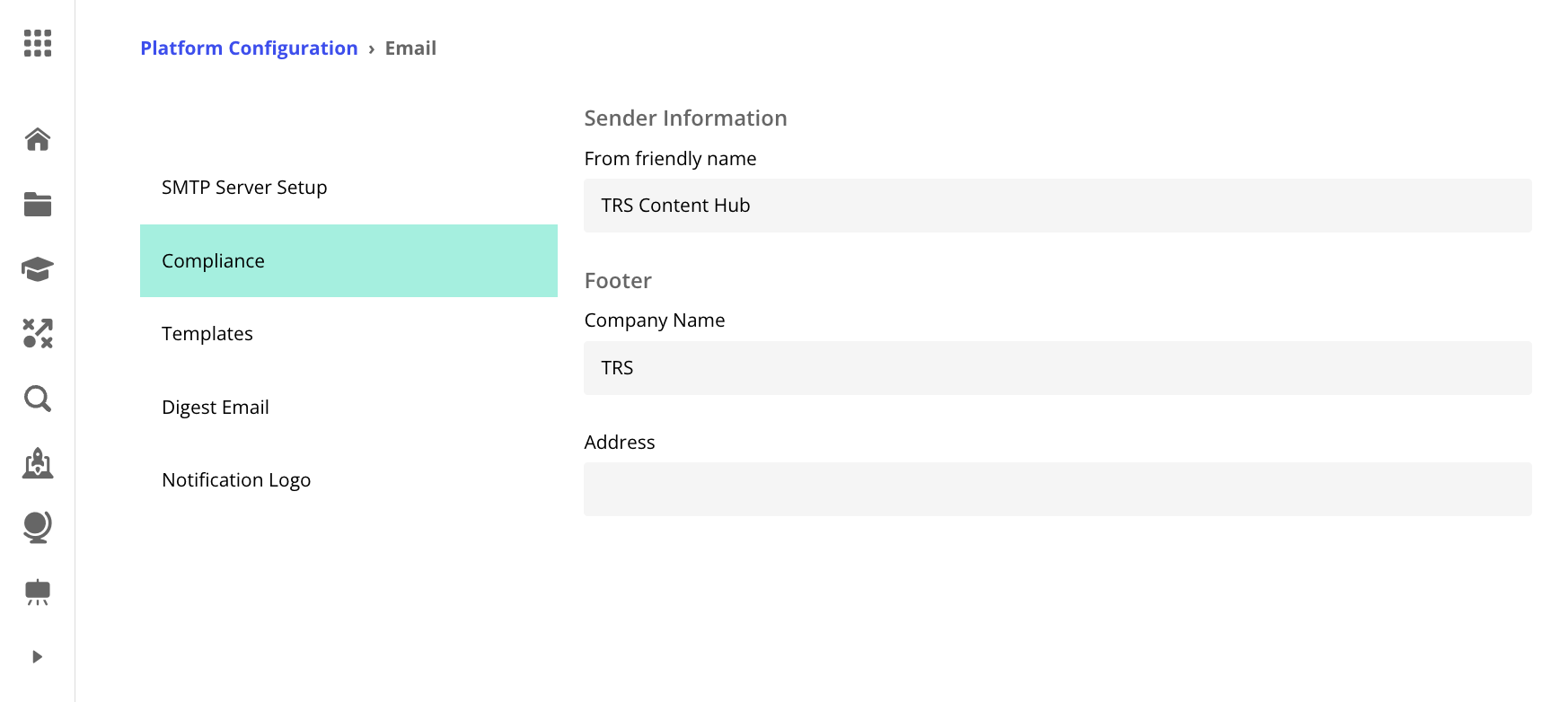Open the rocket launch icon

(38, 463)
